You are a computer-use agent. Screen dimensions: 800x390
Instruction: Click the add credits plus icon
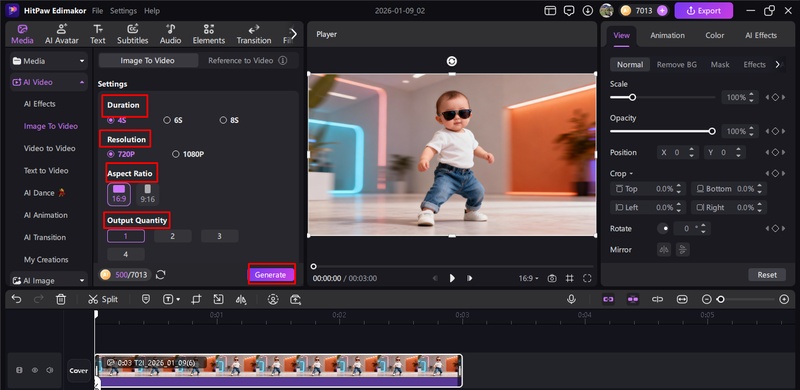[662, 10]
